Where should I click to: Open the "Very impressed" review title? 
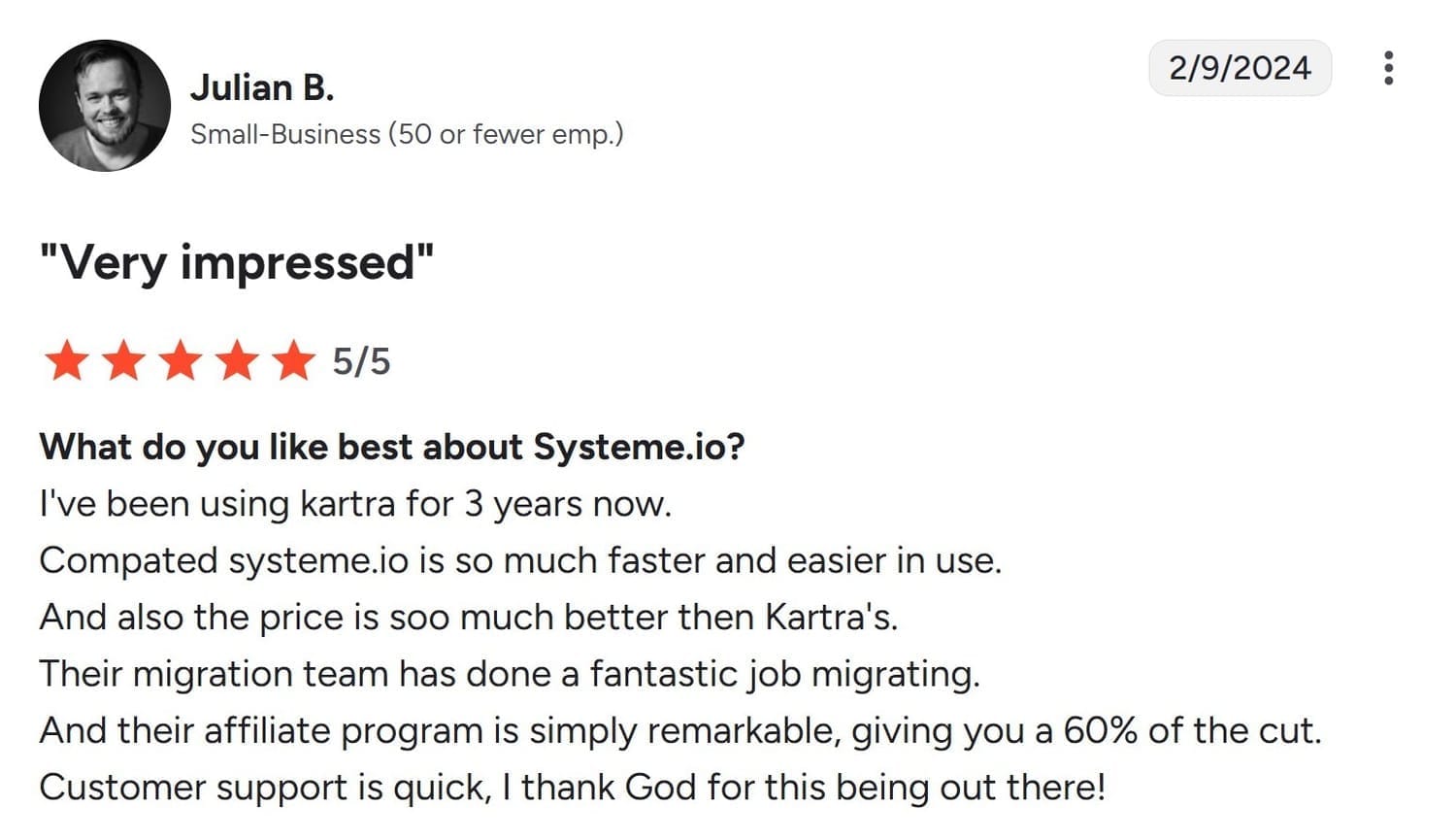[237, 262]
